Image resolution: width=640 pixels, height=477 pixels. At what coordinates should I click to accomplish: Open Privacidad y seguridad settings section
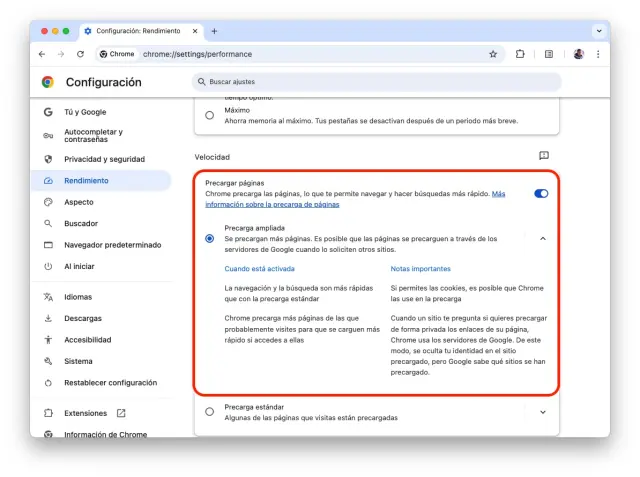104,159
